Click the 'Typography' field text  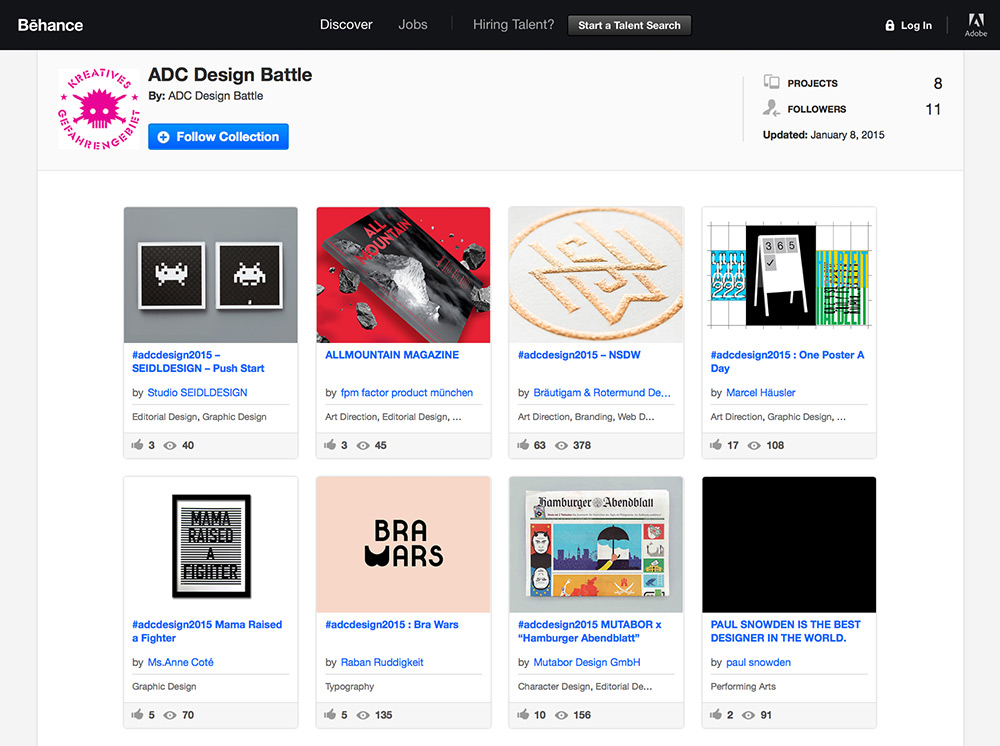(x=349, y=687)
